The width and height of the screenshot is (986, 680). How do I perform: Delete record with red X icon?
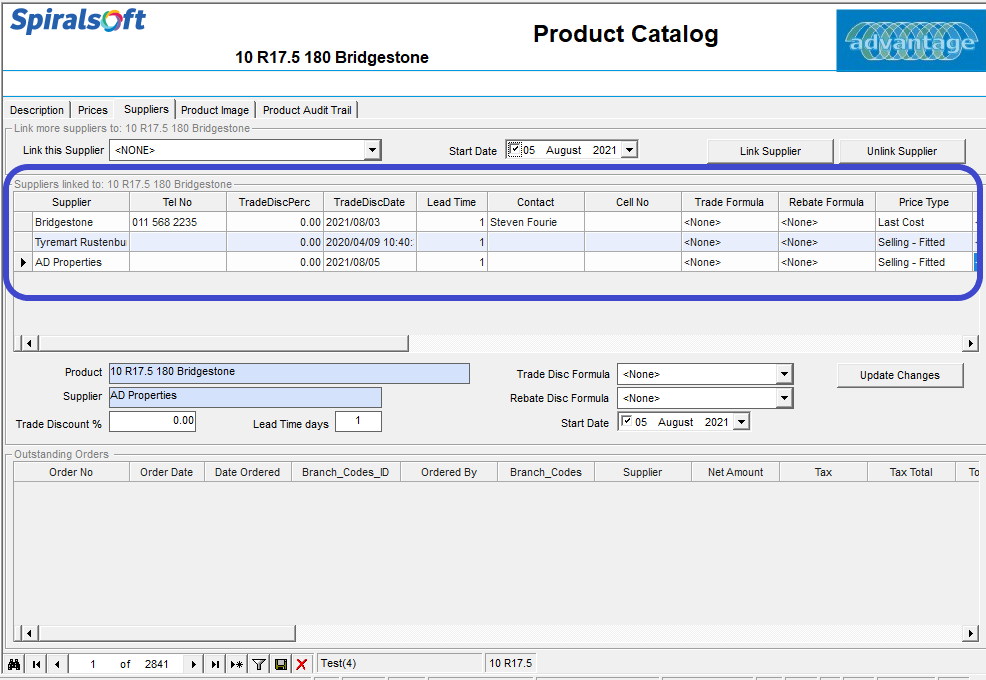tap(302, 664)
